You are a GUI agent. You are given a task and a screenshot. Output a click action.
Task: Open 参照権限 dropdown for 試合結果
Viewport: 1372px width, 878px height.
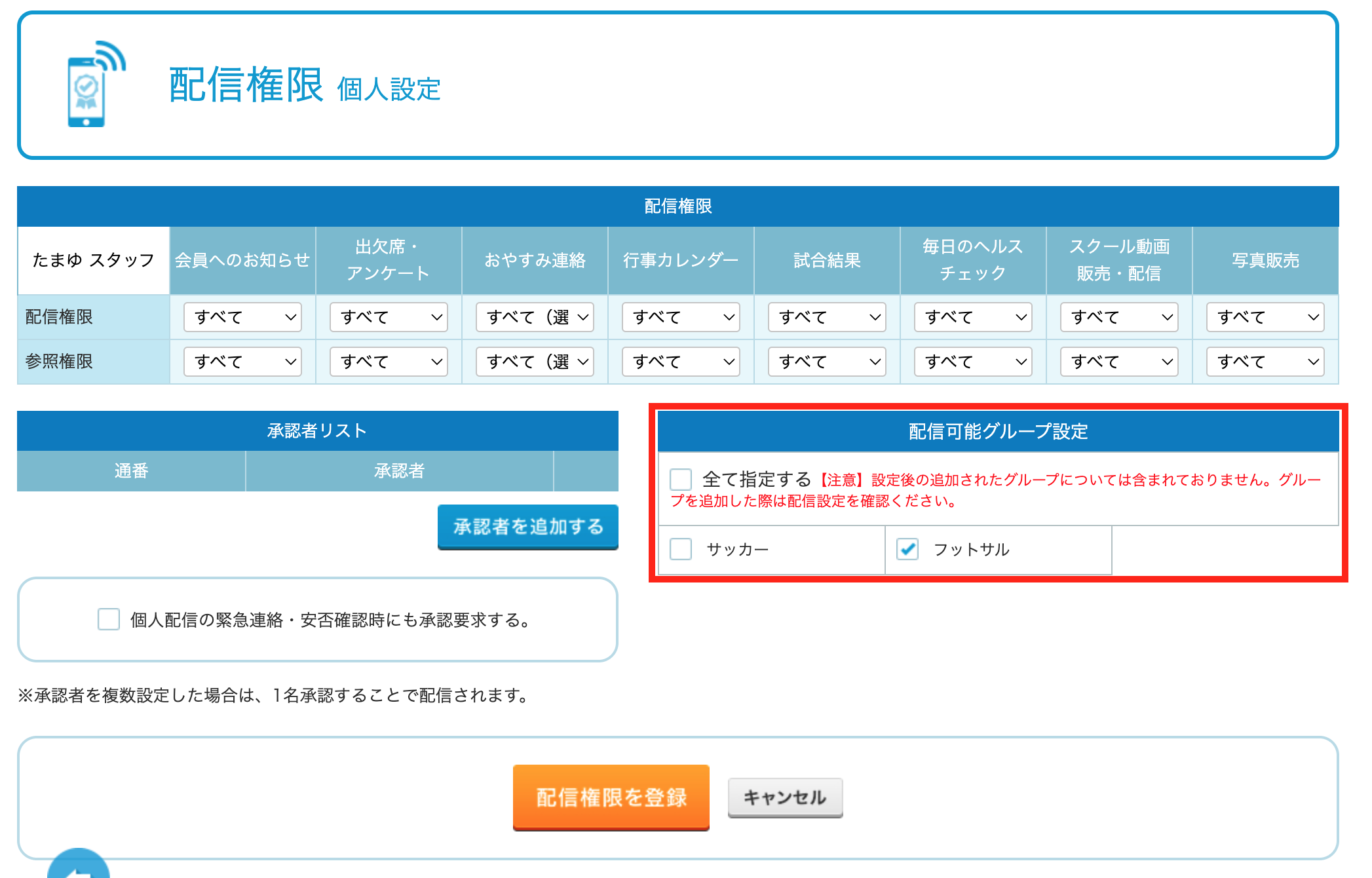tap(827, 362)
